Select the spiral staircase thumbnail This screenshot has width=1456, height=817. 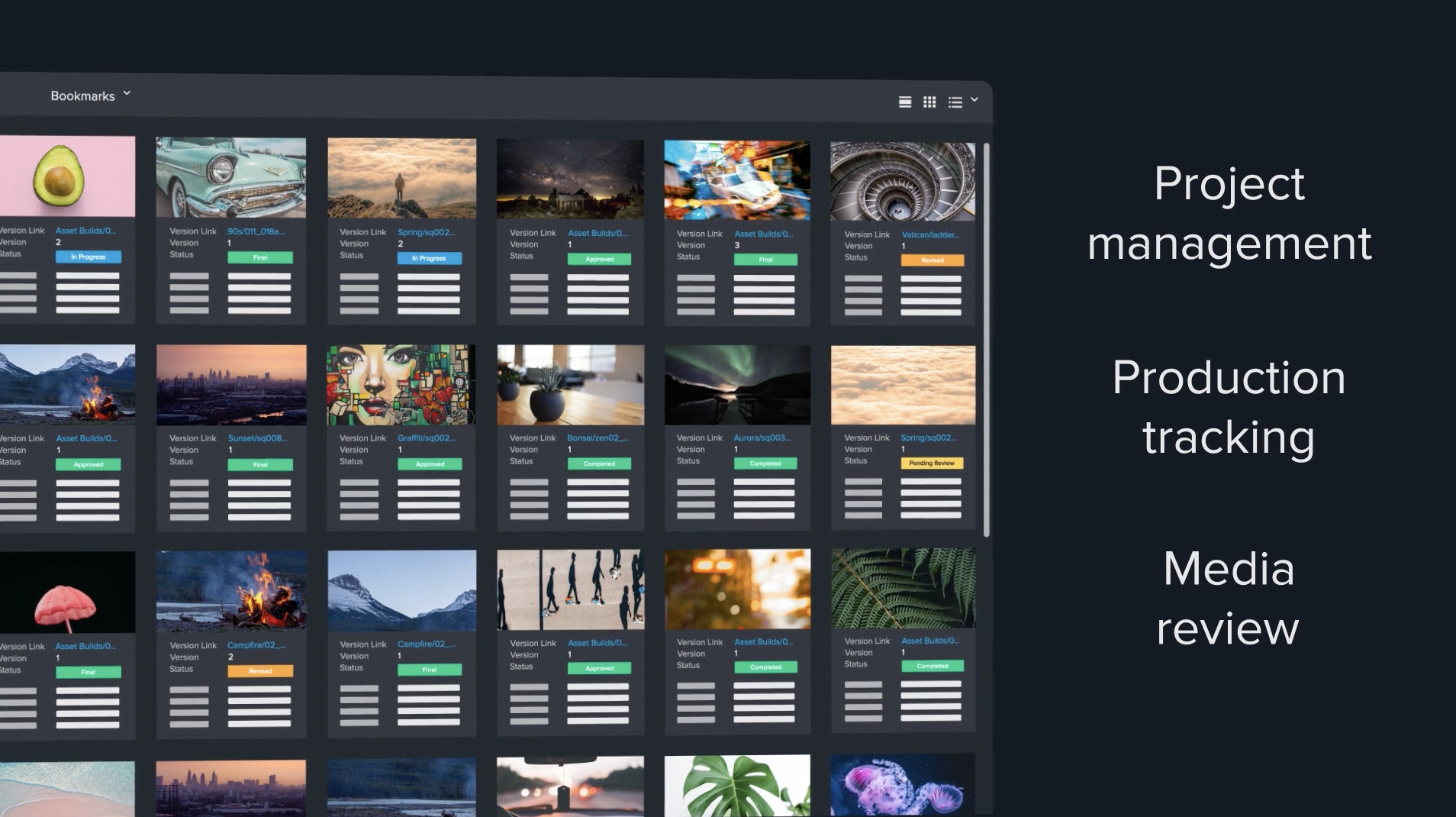(902, 182)
